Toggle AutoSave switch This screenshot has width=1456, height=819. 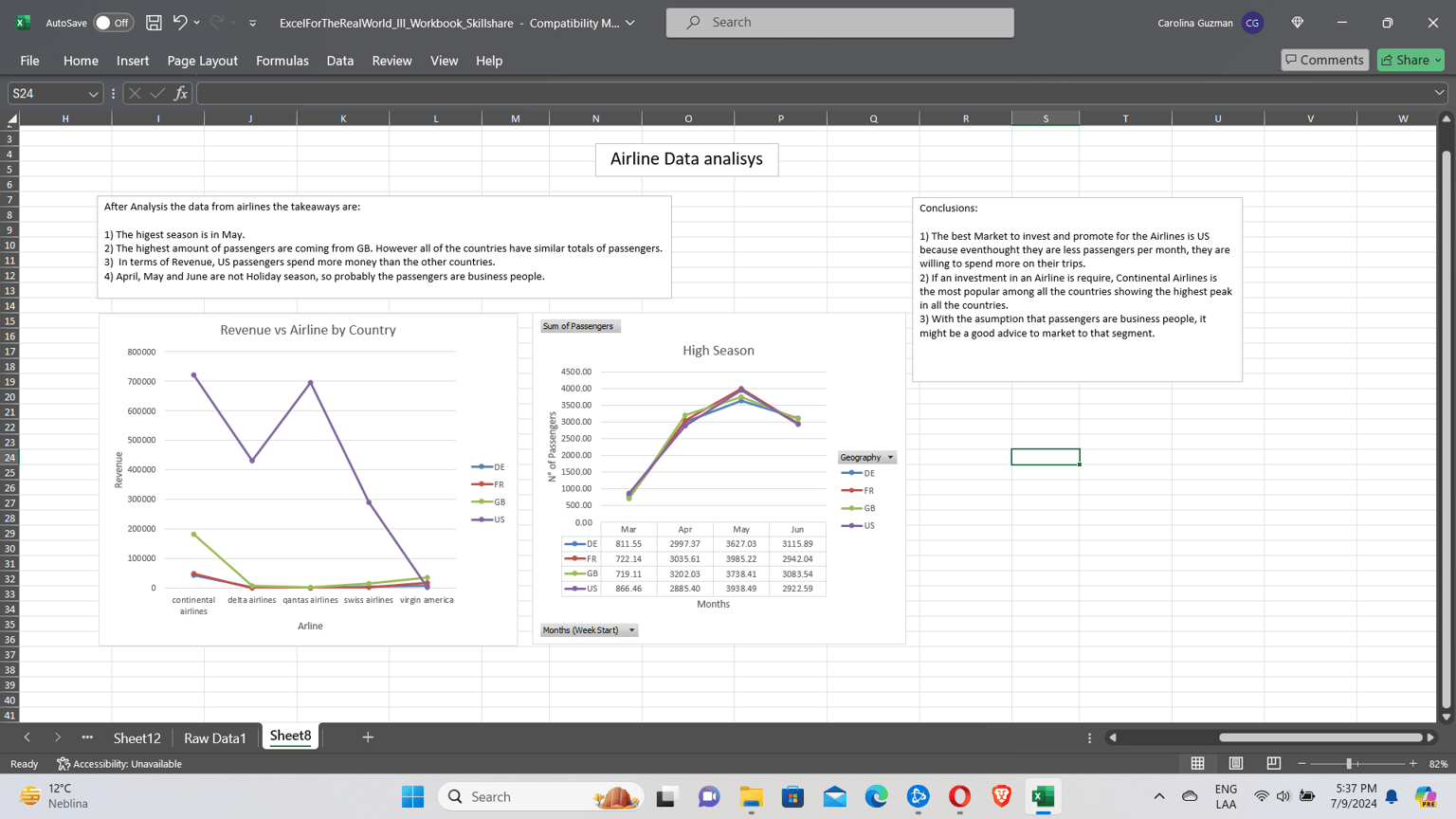(114, 22)
